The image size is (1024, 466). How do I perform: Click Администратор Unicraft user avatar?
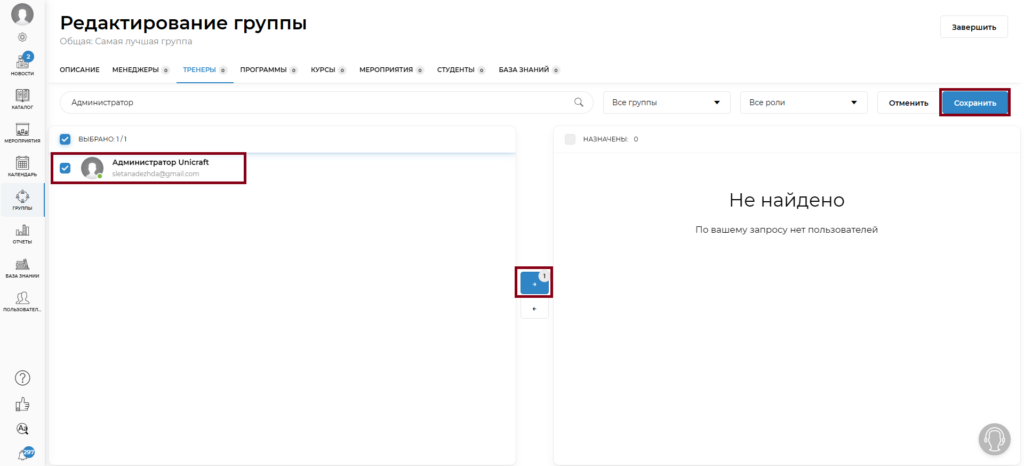point(92,168)
